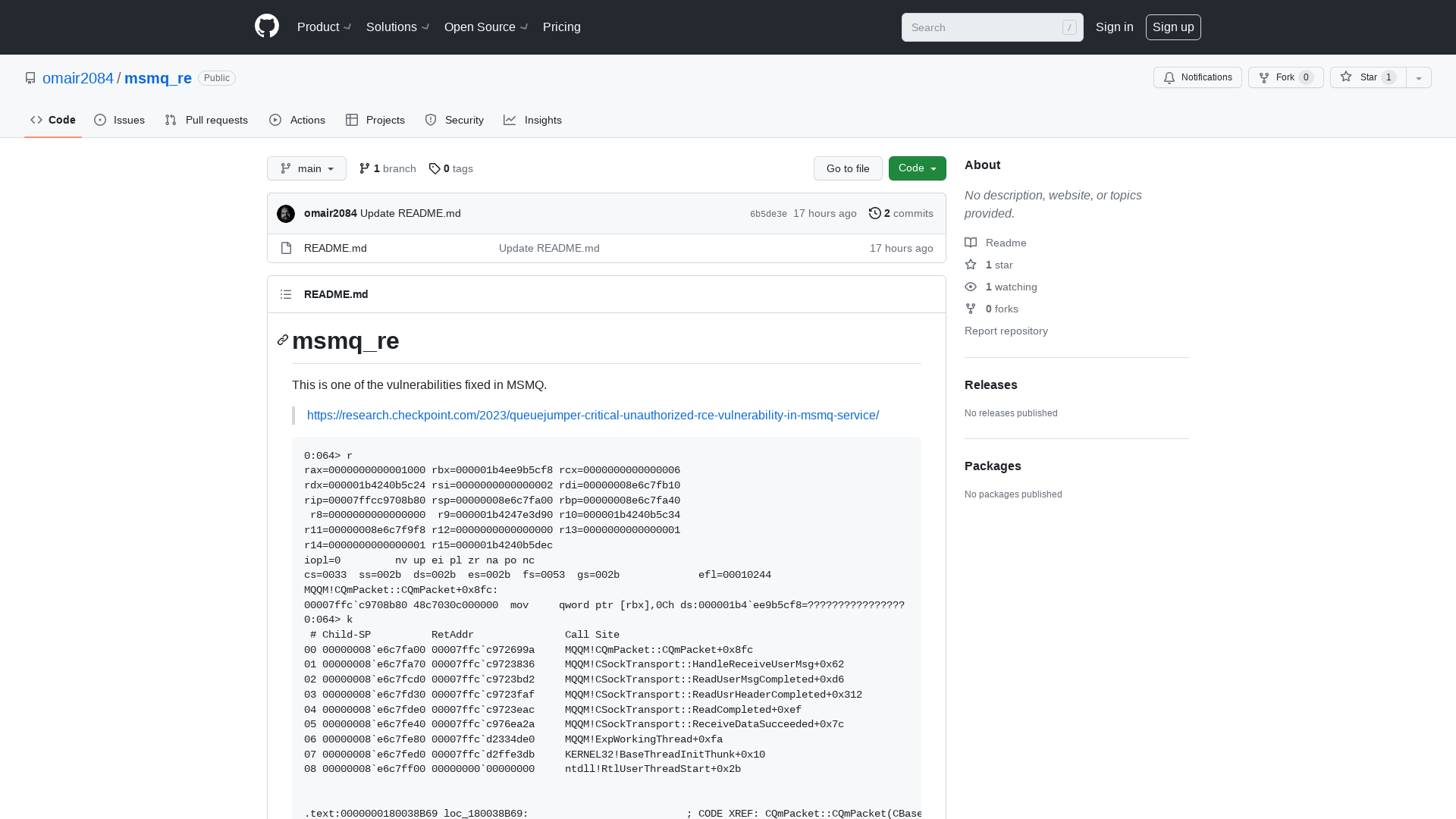
Task: Open the Actions tab
Action: click(297, 120)
